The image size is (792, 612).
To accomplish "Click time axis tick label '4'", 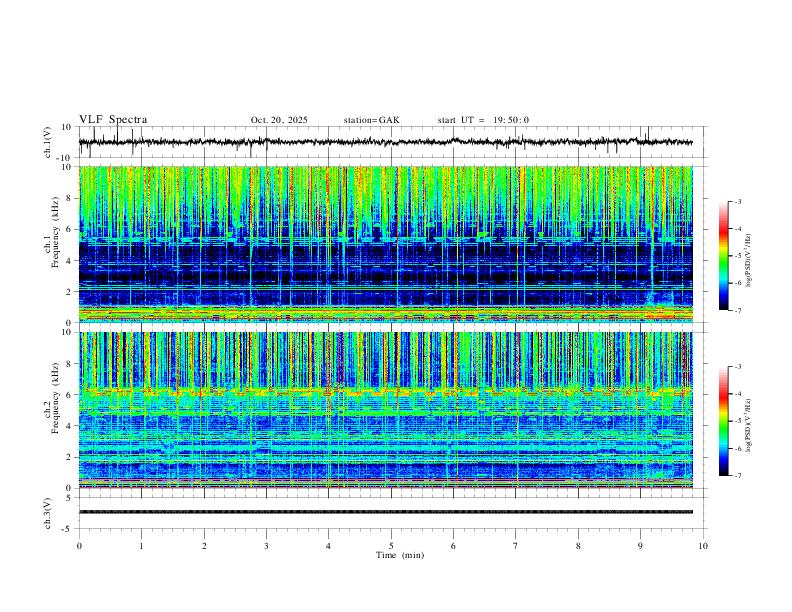I will click(x=329, y=546).
